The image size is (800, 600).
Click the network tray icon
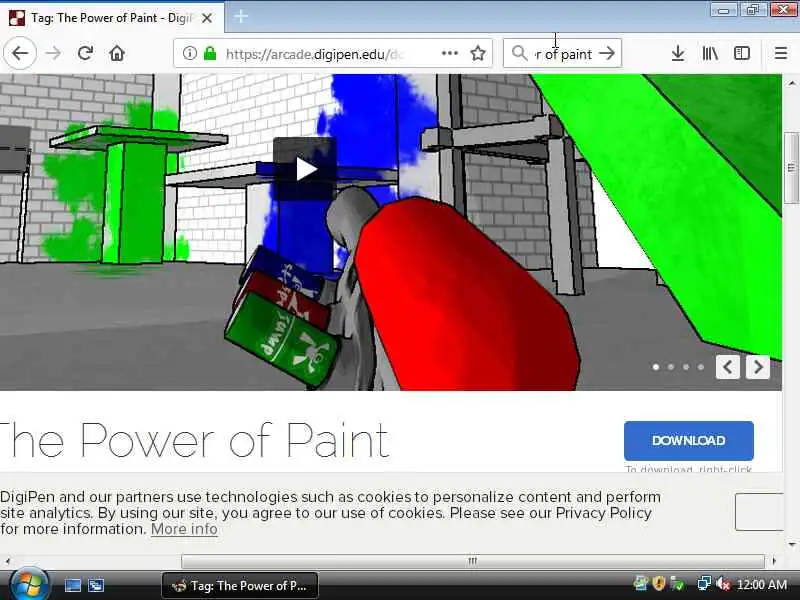click(704, 584)
